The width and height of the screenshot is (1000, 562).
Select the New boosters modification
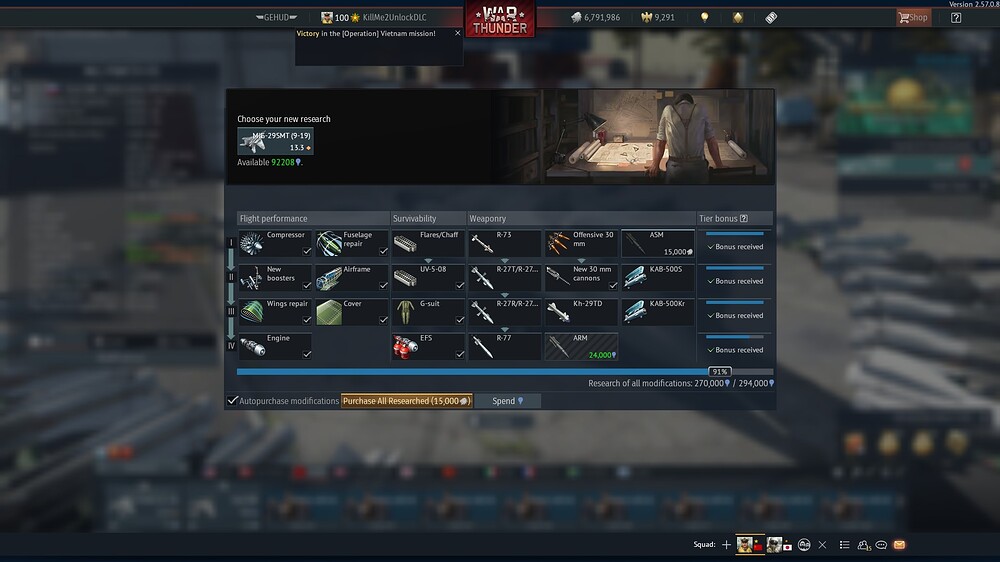[275, 278]
